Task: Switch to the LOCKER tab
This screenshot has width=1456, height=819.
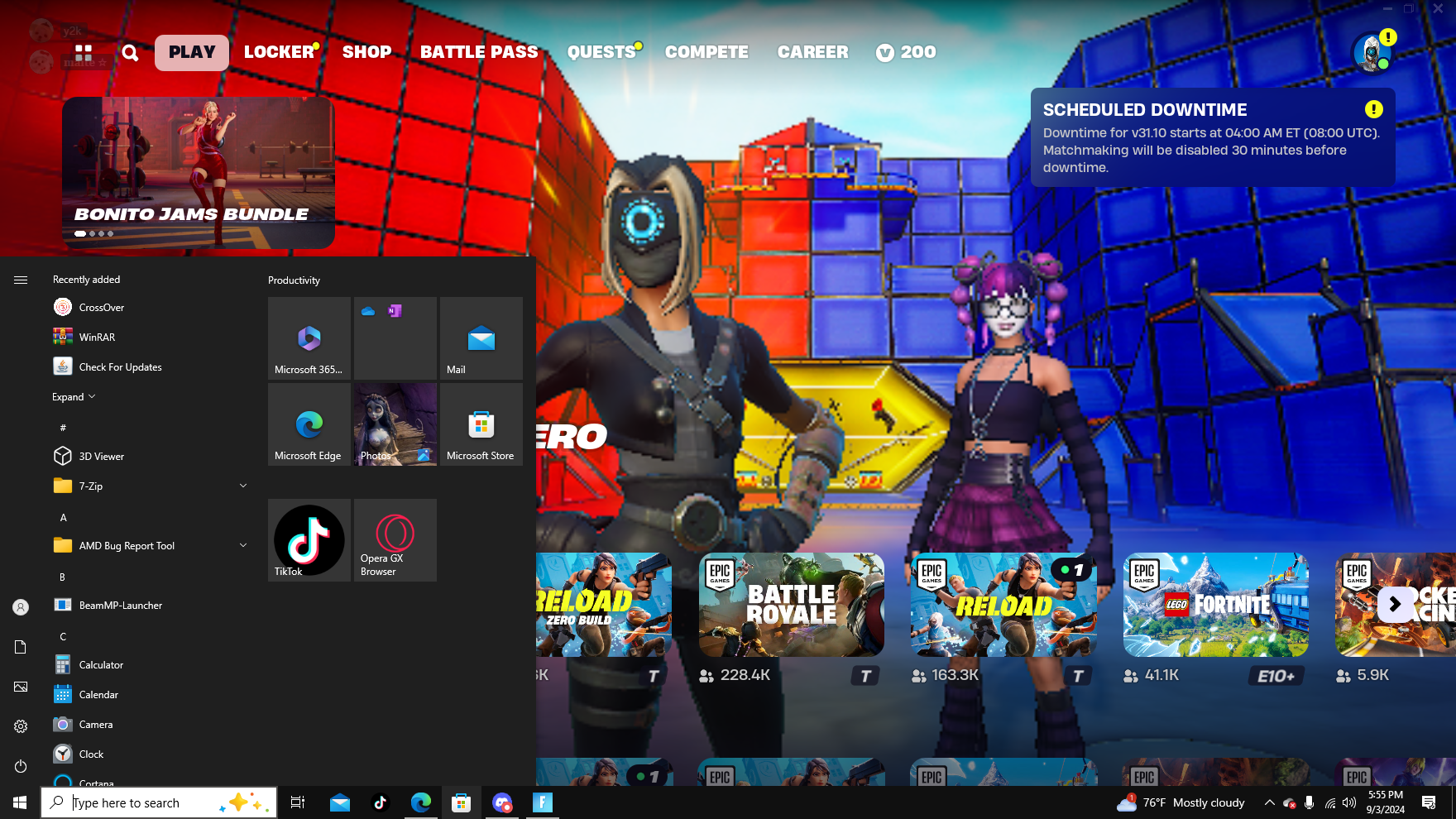Action: click(280, 52)
